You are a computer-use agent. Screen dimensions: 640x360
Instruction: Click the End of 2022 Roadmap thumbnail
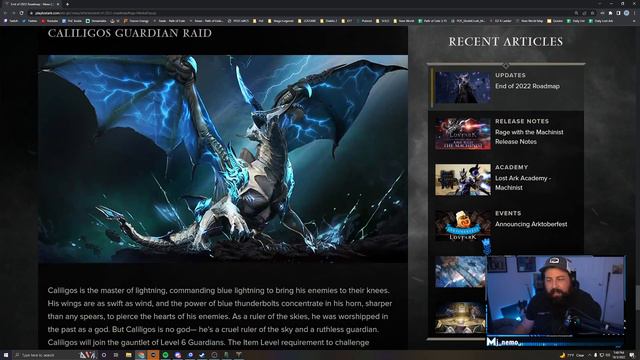pos(462,87)
